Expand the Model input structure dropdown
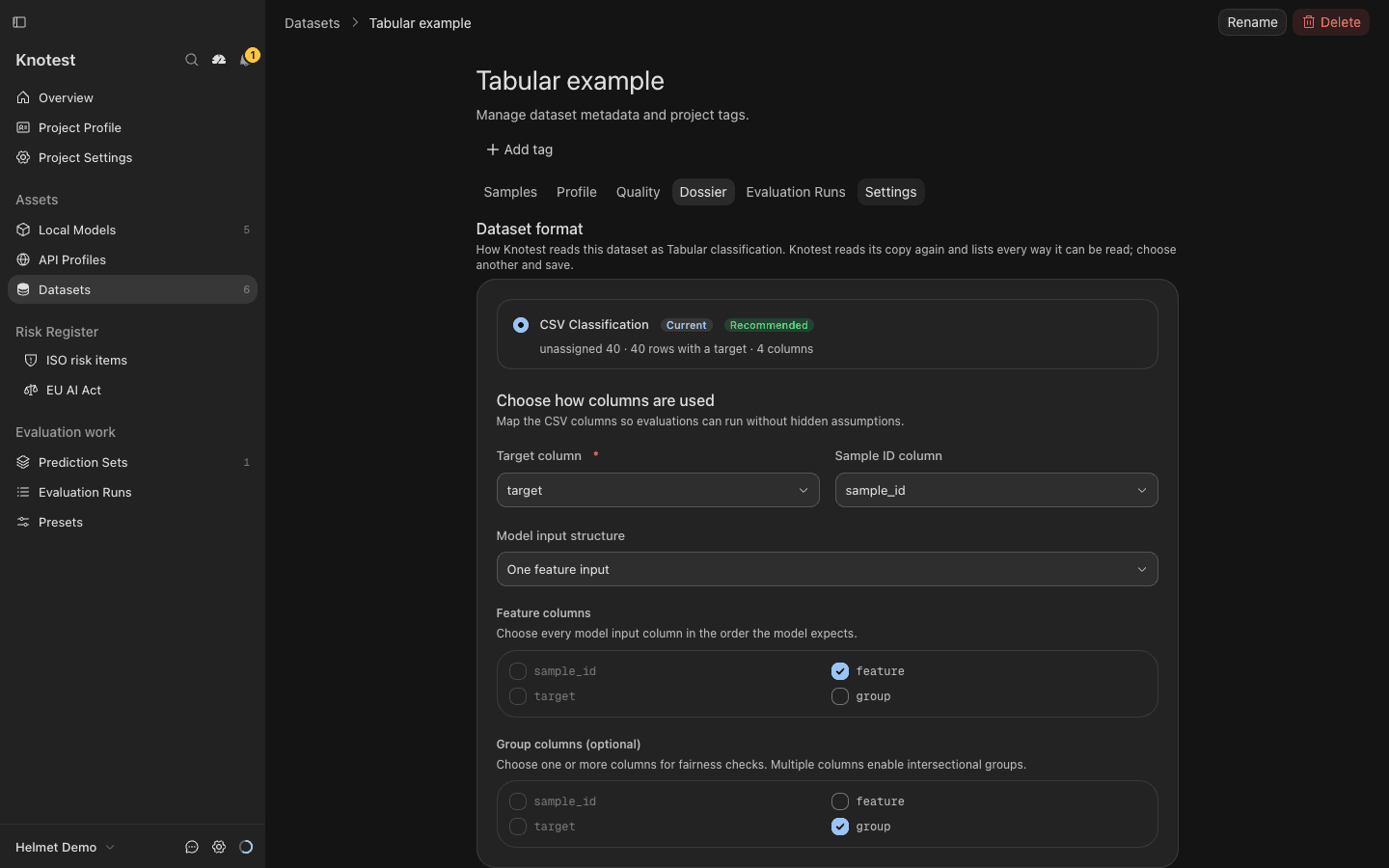 pyautogui.click(x=827, y=569)
